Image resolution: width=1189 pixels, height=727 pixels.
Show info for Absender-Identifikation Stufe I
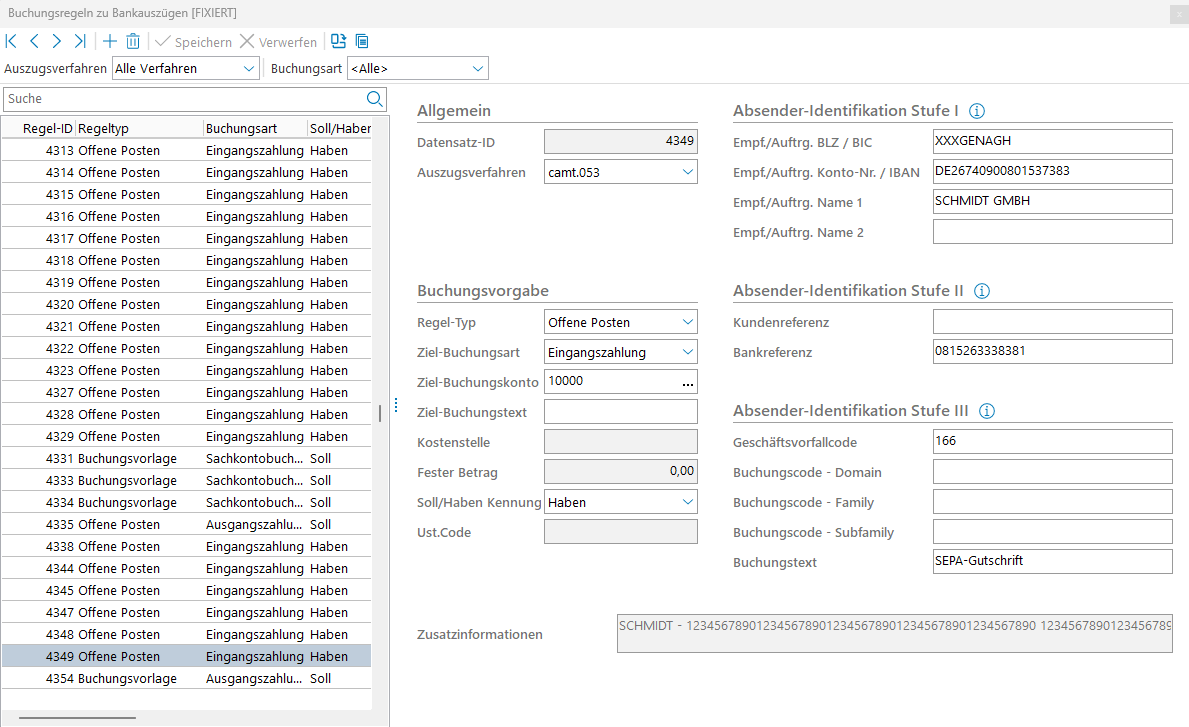(x=978, y=111)
